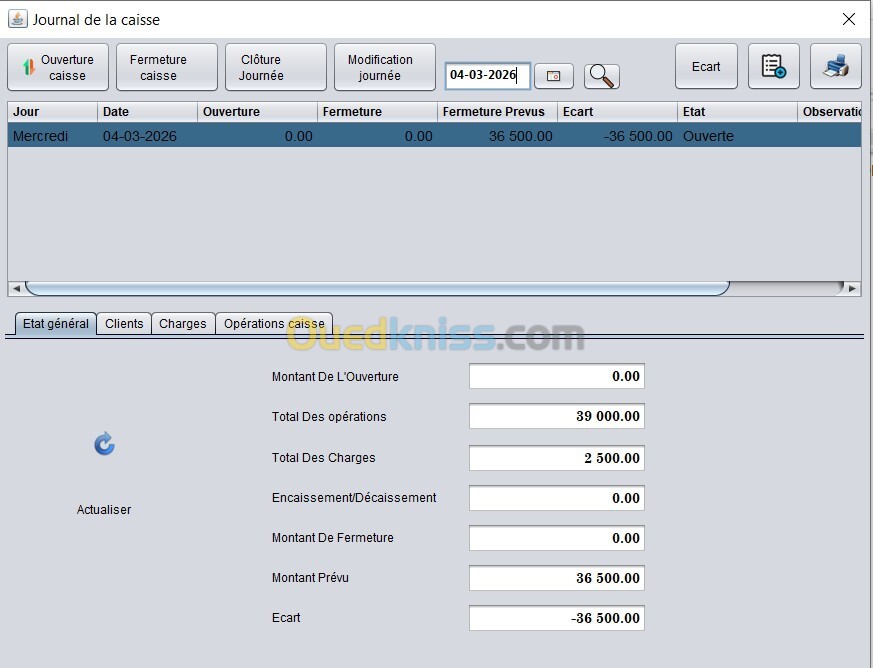Open the Opérations caisse tab

pyautogui.click(x=274, y=323)
